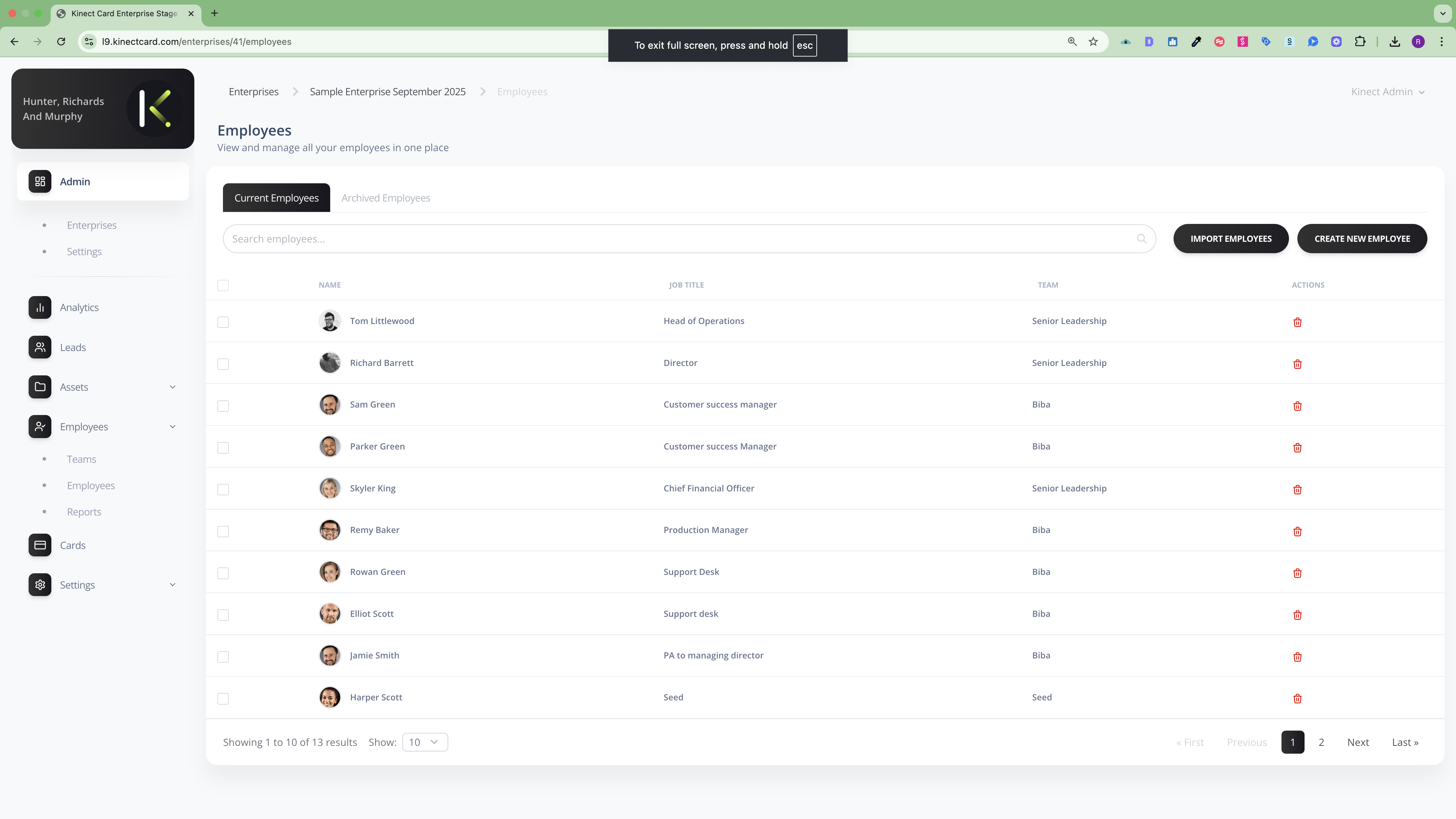
Task: Check the box for Richard Barrett
Action: point(223,364)
